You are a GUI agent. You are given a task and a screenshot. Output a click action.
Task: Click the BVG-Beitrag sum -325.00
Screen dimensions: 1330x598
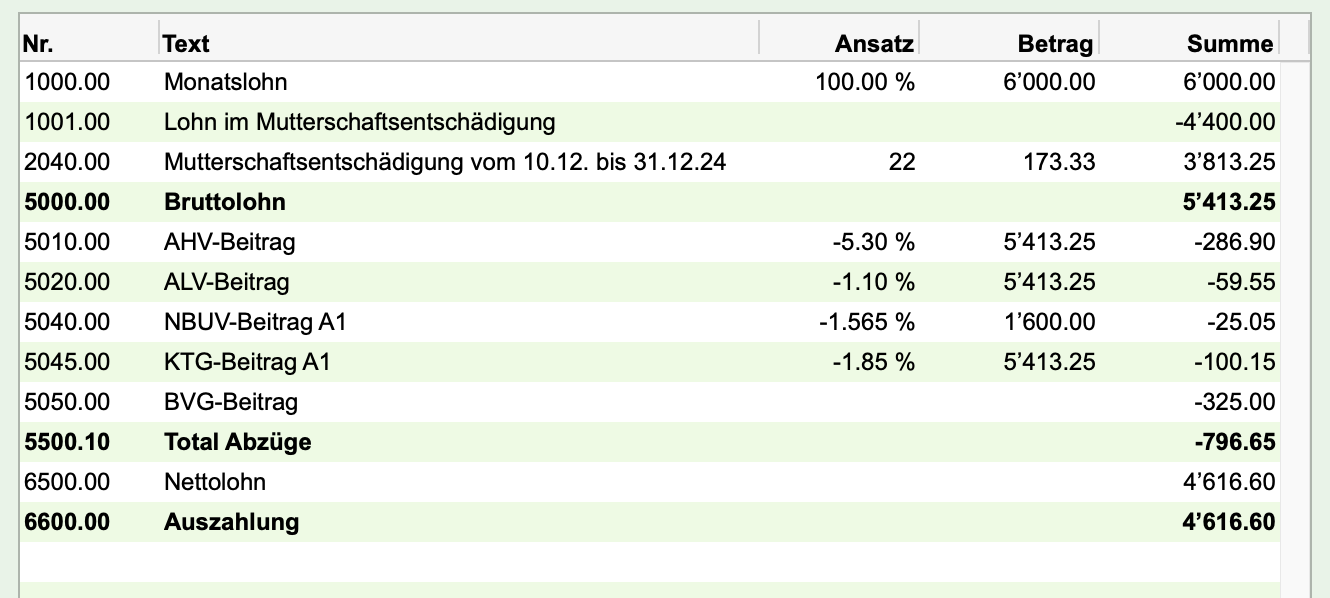(x=1234, y=402)
